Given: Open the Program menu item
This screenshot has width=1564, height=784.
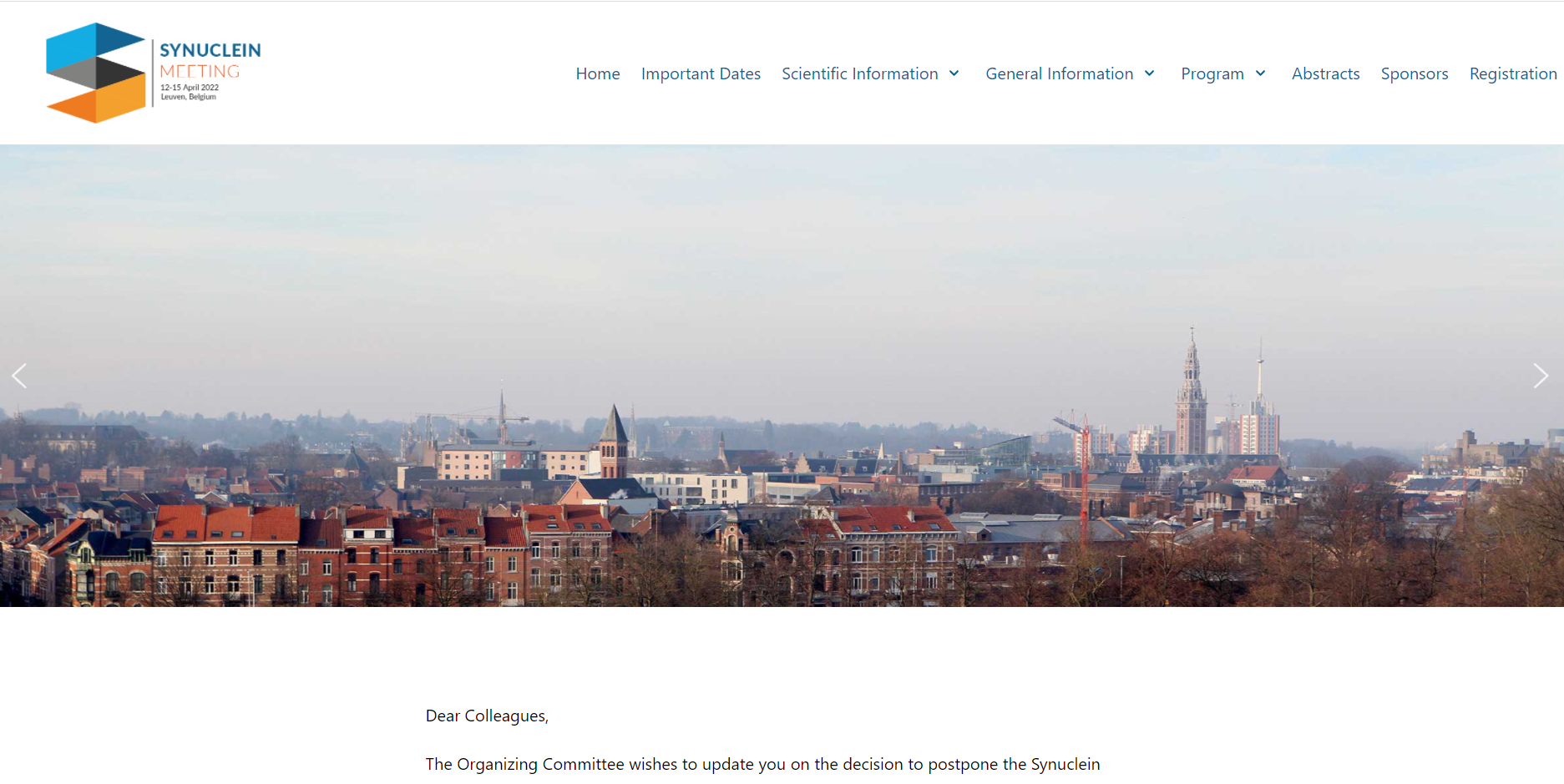Looking at the screenshot, I should tap(1212, 73).
